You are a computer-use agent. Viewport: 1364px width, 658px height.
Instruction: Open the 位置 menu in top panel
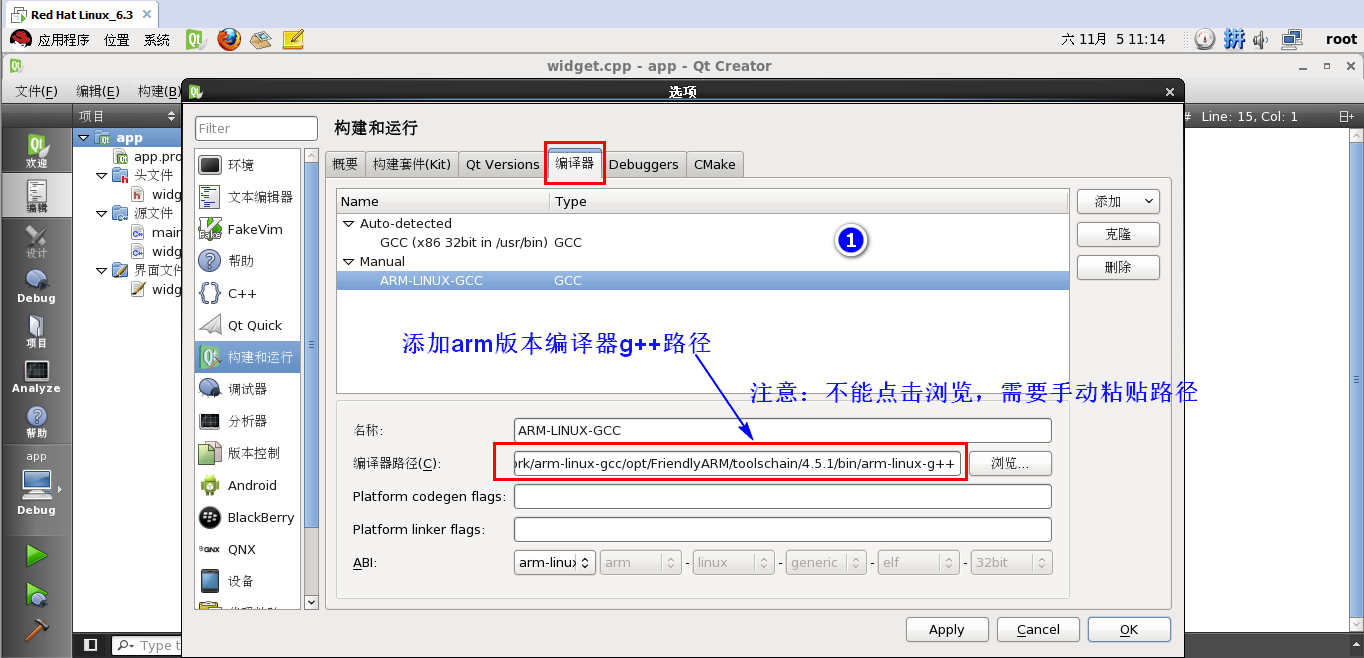[117, 40]
